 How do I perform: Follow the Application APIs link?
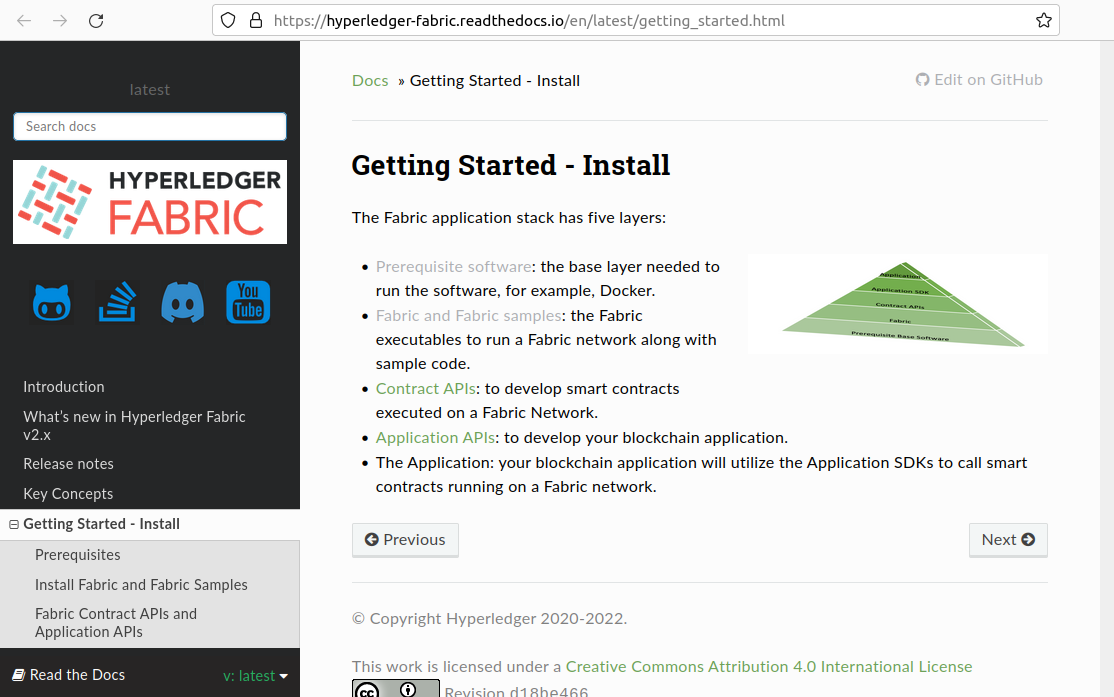click(436, 438)
